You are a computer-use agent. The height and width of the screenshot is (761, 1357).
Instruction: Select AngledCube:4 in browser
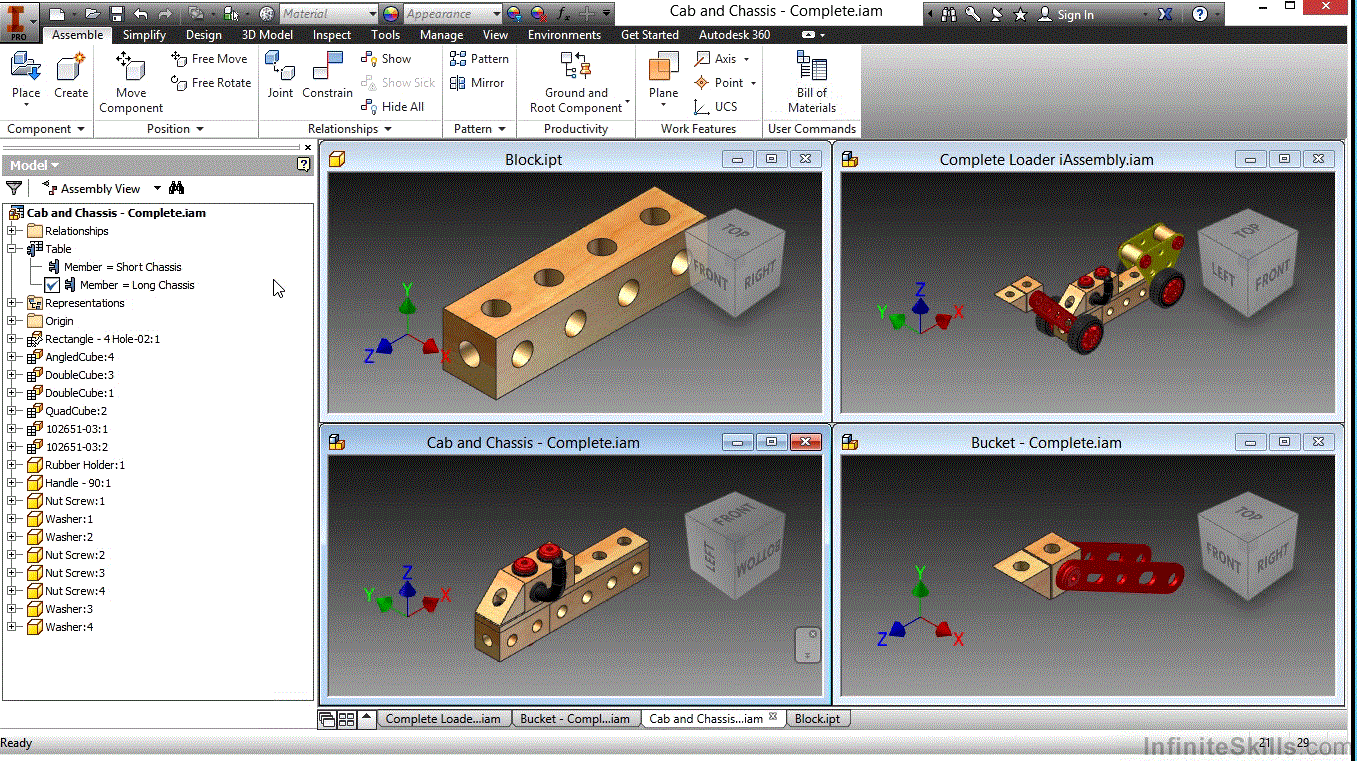pyautogui.click(x=79, y=357)
